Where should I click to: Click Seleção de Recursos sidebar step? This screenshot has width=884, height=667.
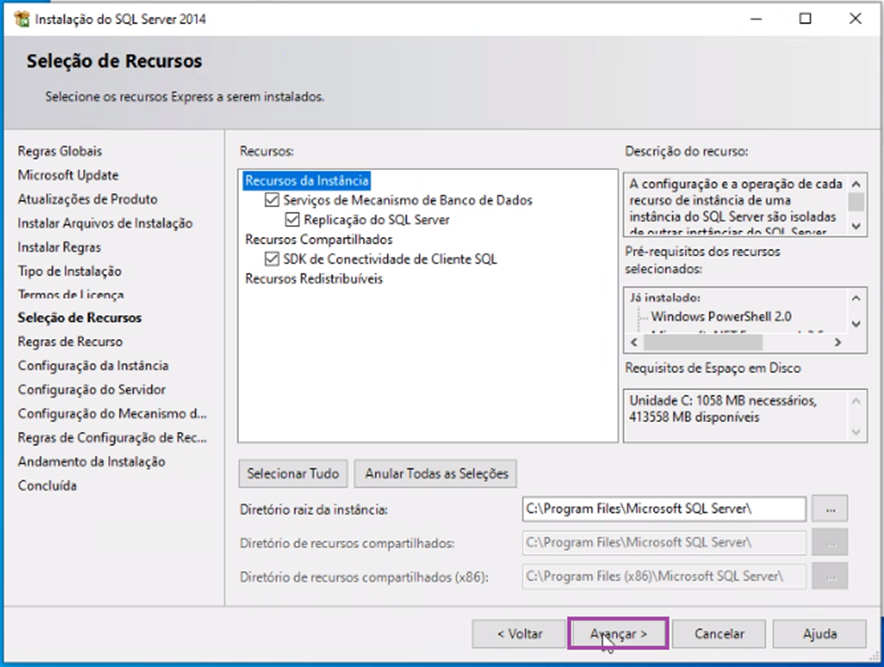tap(79, 318)
